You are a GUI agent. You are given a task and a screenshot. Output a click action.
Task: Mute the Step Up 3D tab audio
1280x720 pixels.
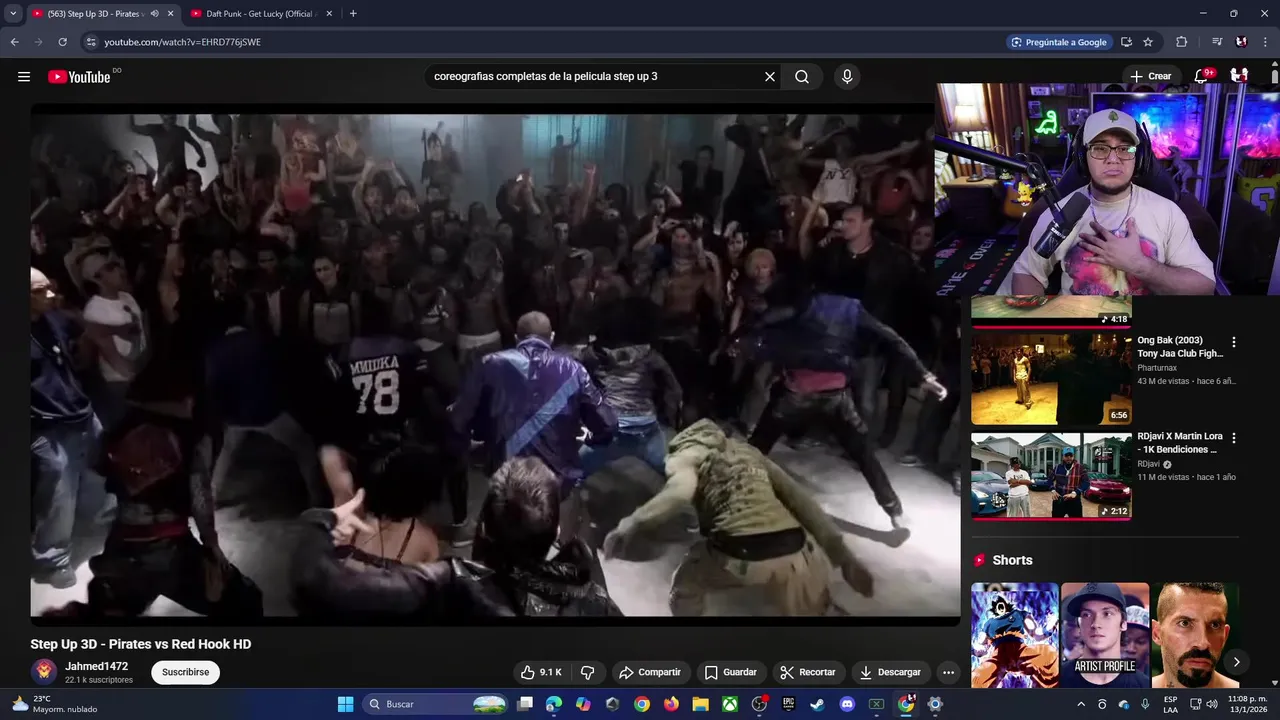tap(154, 14)
